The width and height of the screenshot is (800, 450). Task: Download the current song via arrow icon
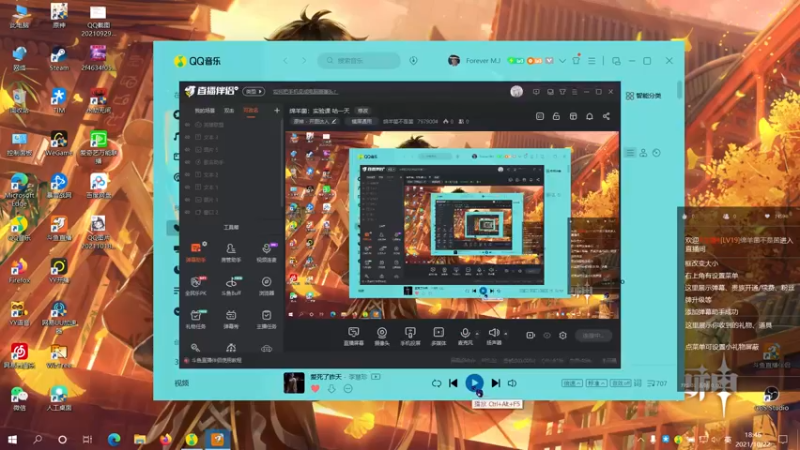(x=332, y=389)
